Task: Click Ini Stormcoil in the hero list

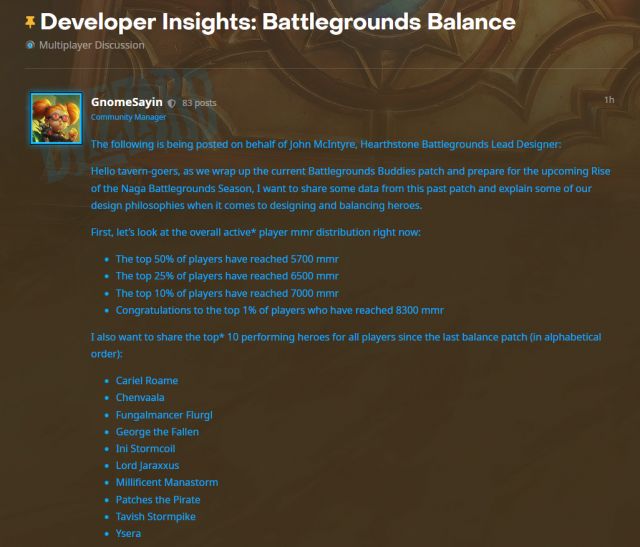Action: (x=145, y=449)
